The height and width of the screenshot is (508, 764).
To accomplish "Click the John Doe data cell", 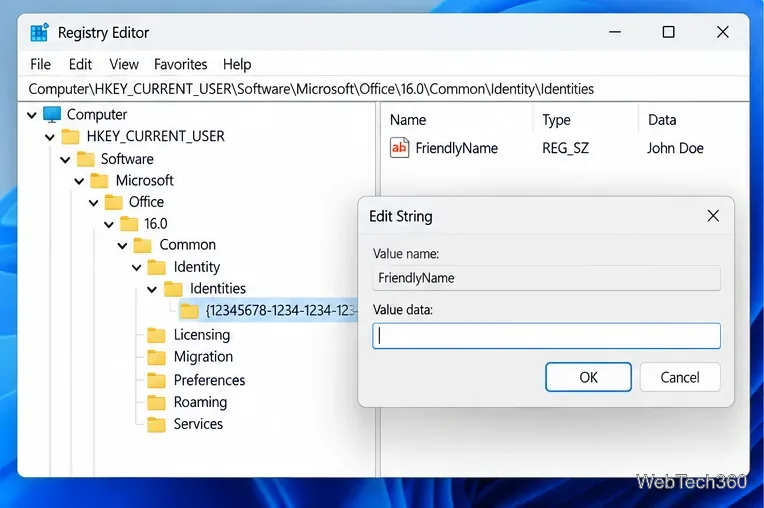I will [675, 148].
